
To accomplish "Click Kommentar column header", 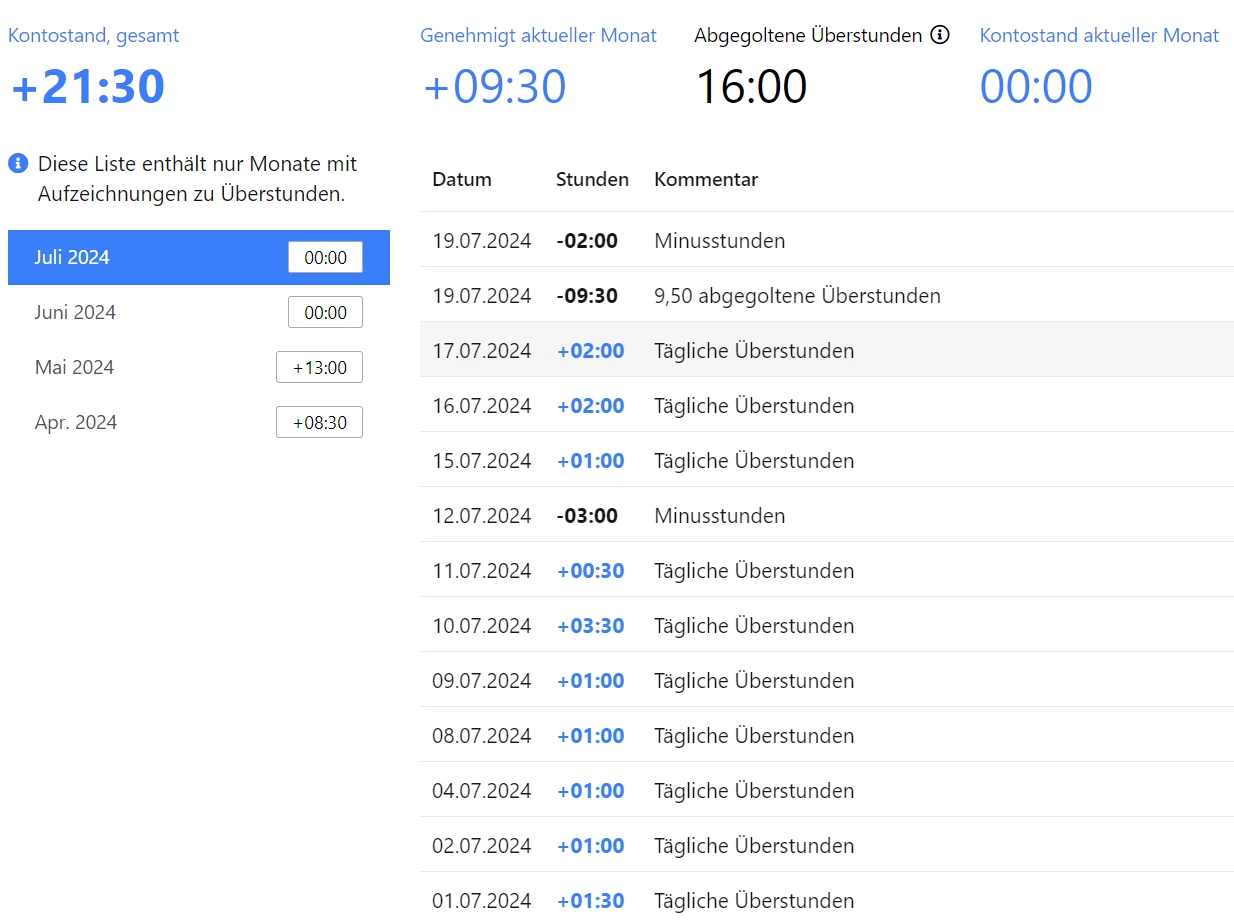I will [706, 180].
